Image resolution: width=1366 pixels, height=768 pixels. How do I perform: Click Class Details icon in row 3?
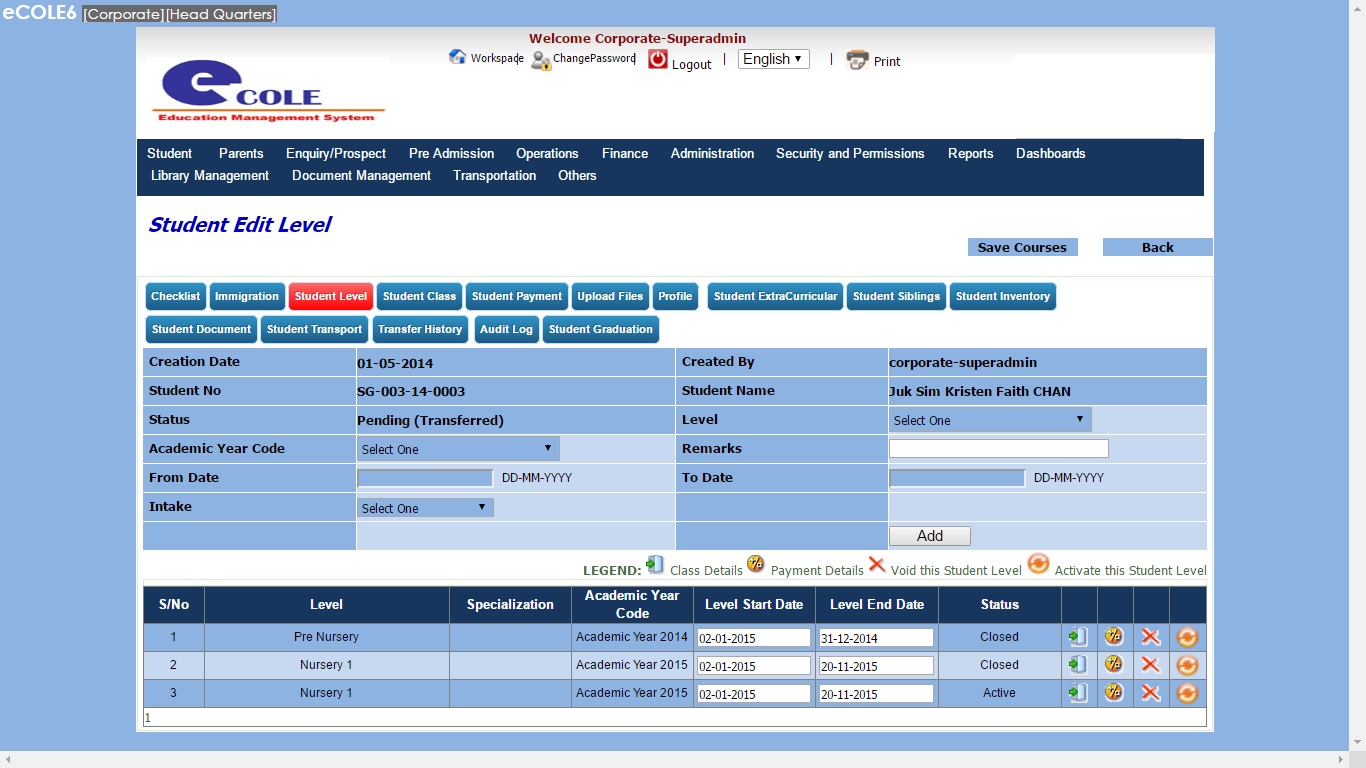[1078, 693]
